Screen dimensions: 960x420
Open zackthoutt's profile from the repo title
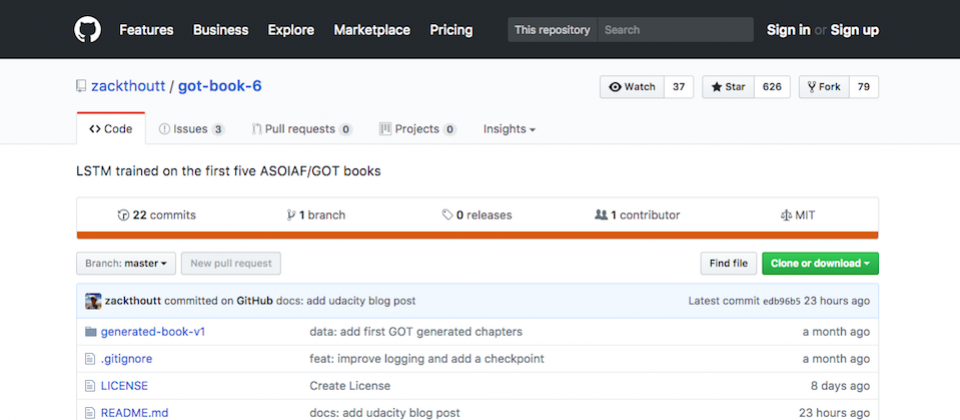tap(128, 86)
